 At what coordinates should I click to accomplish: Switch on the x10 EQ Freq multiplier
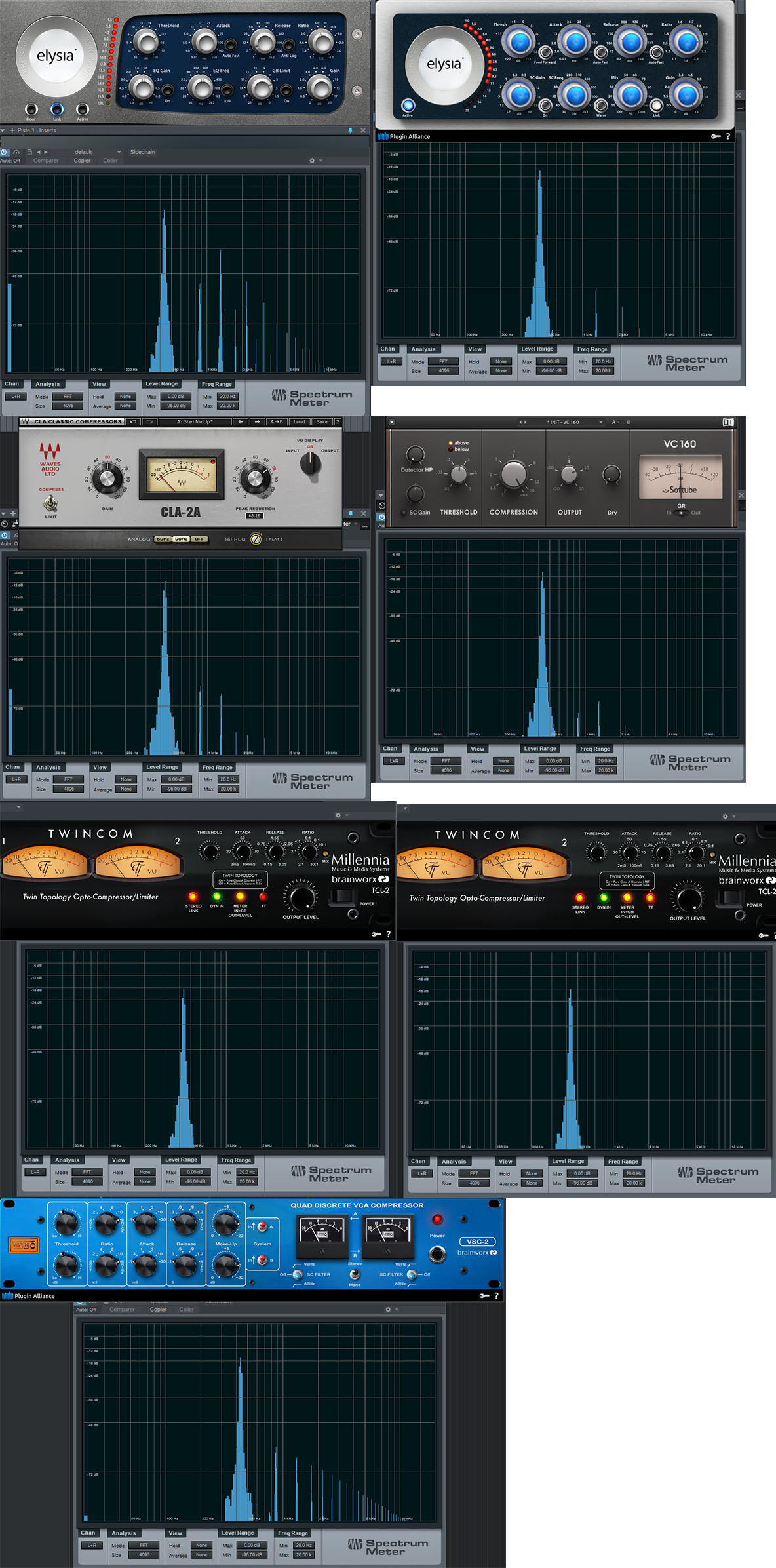[227, 90]
